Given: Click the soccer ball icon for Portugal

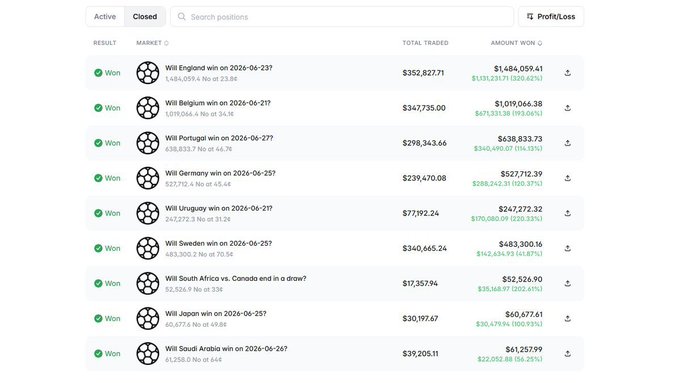Looking at the screenshot, I should pos(147,143).
